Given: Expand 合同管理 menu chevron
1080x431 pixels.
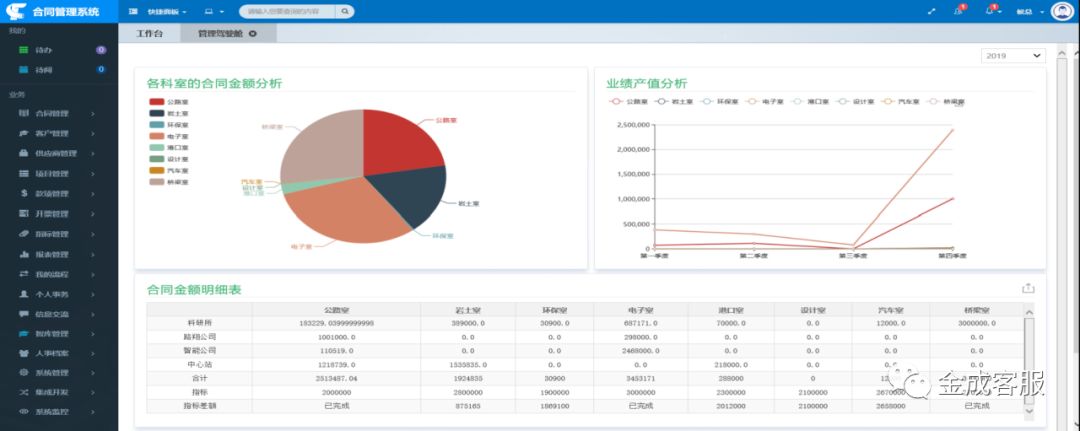Looking at the screenshot, I should (x=92, y=113).
